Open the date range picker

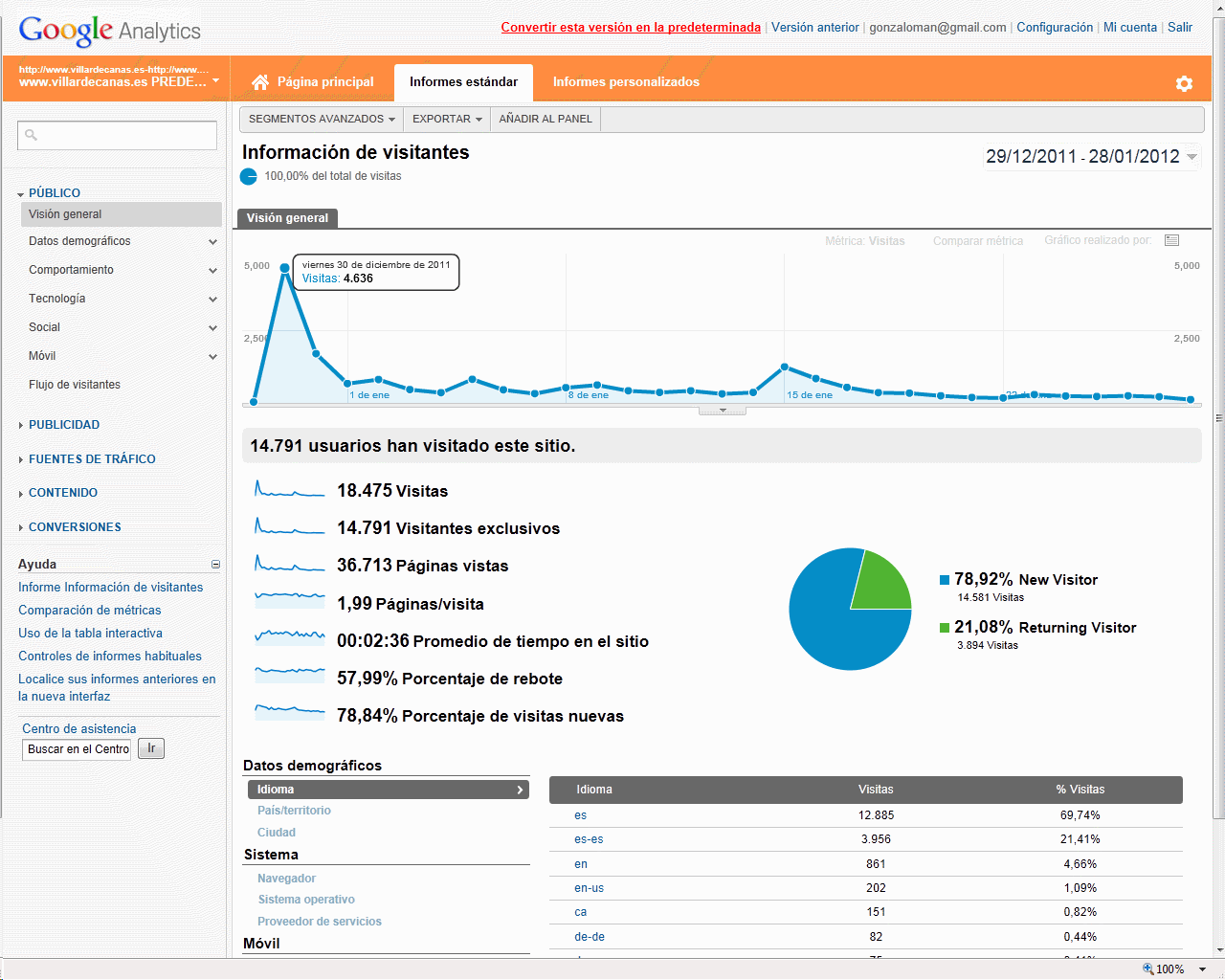tap(1092, 156)
